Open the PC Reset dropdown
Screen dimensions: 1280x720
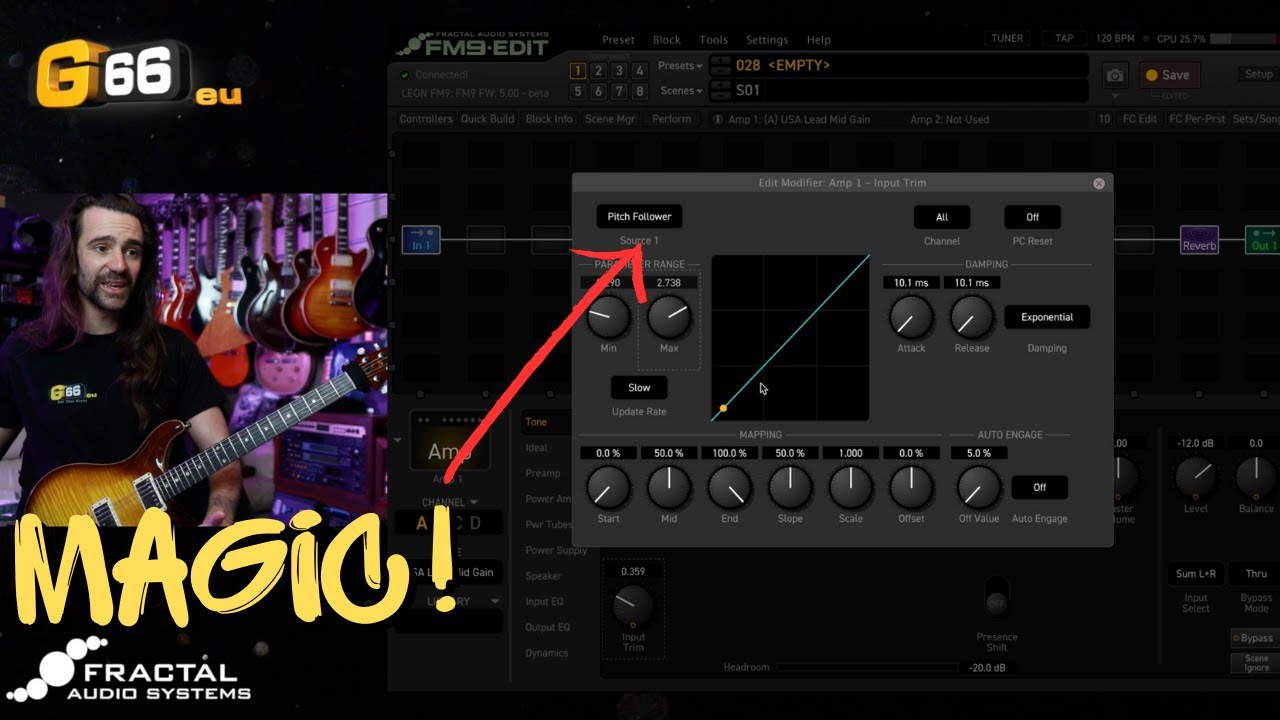click(x=1032, y=217)
